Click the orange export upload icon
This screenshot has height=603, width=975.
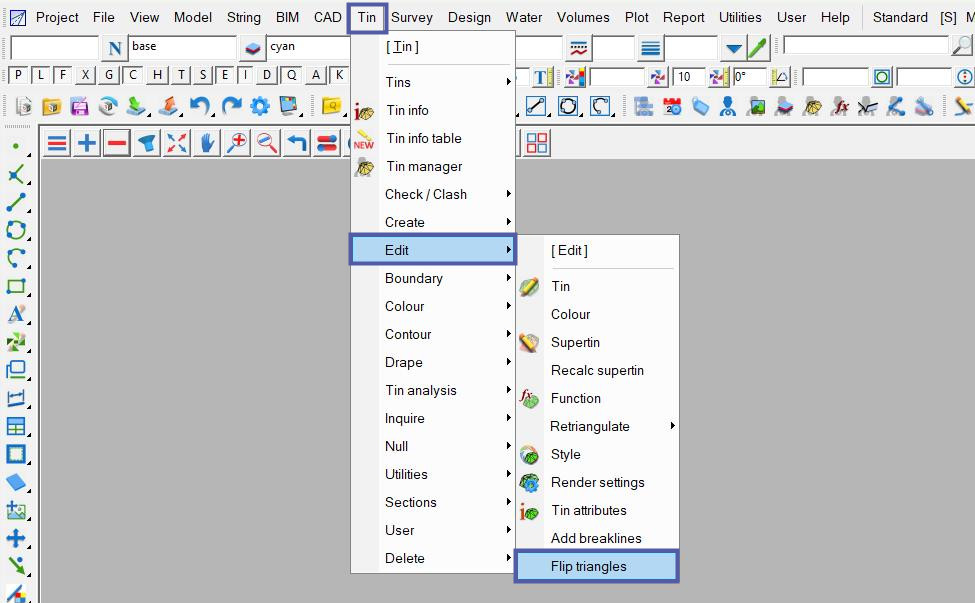tap(168, 106)
